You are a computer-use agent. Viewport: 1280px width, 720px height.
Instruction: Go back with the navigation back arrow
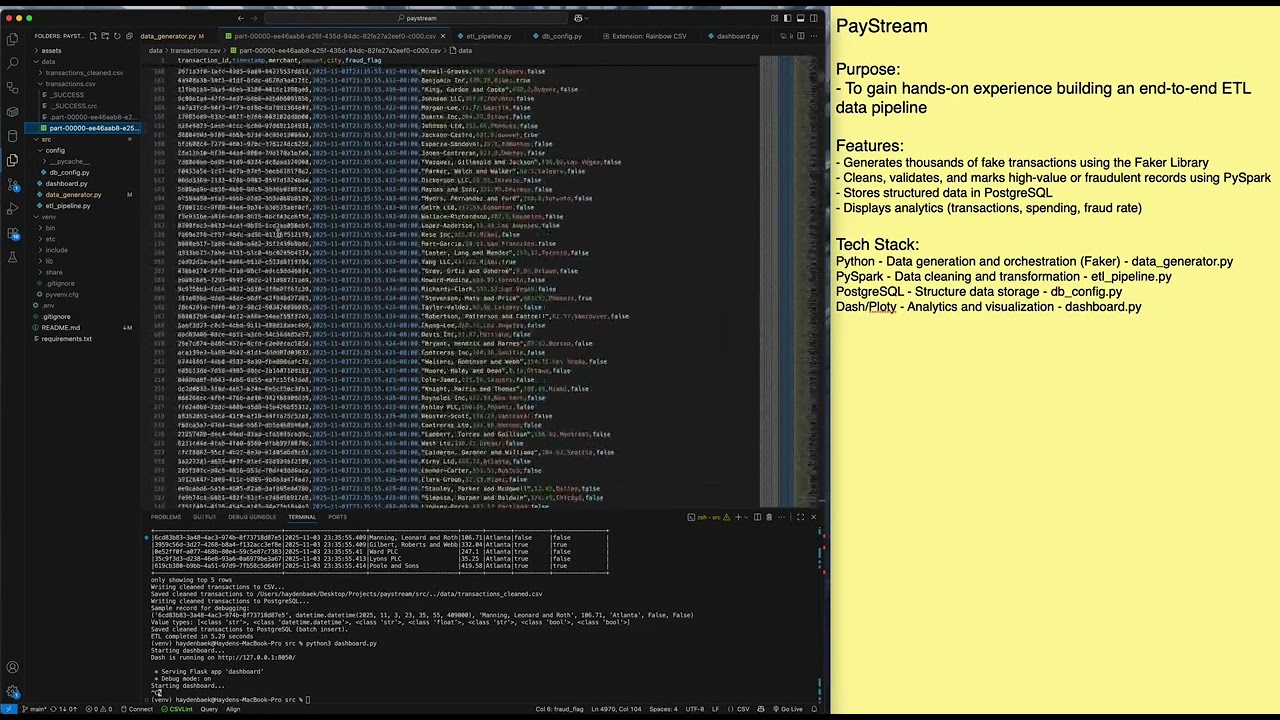click(x=241, y=18)
